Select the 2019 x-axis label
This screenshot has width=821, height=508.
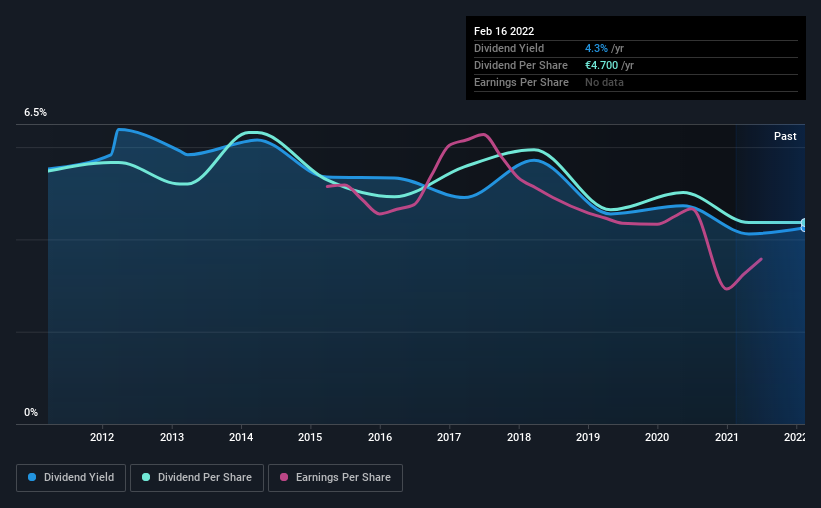[587, 437]
